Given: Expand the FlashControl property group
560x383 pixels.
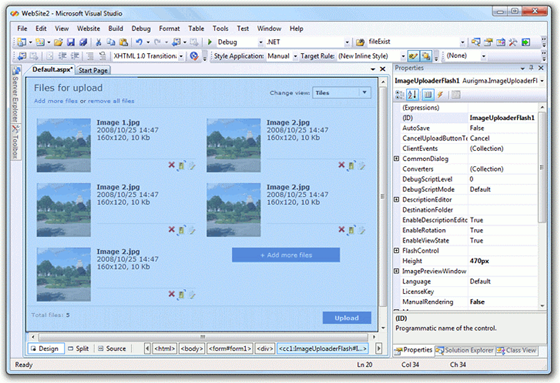Looking at the screenshot, I should tap(396, 250).
